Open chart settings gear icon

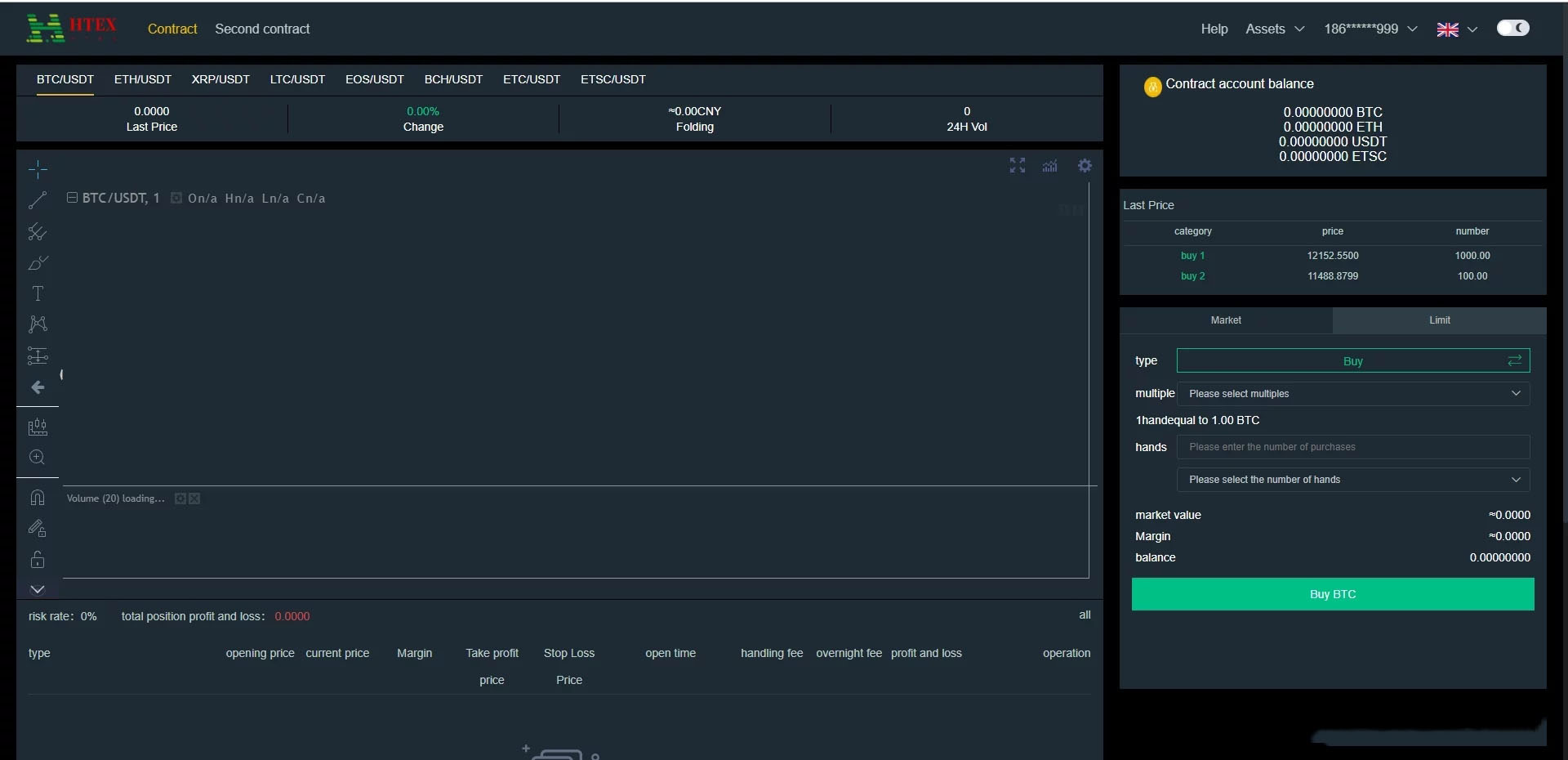pos(1085,166)
